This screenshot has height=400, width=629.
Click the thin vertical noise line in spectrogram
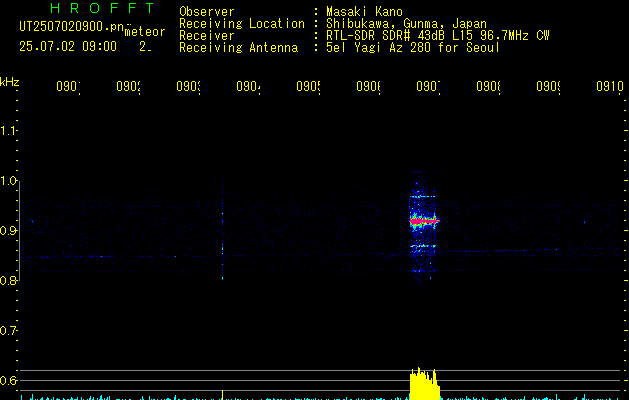[x=222, y=237]
